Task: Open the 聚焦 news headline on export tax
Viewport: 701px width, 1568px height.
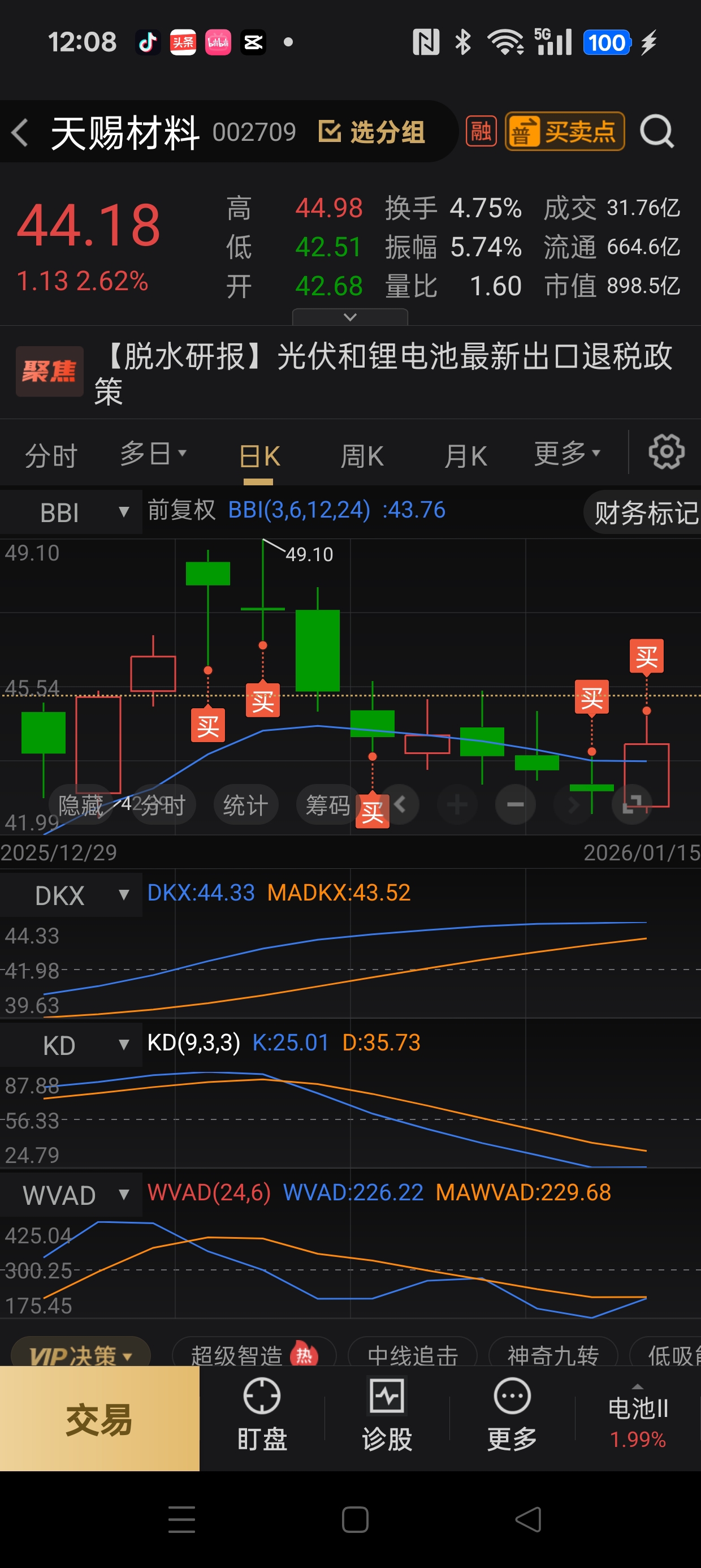Action: click(350, 373)
